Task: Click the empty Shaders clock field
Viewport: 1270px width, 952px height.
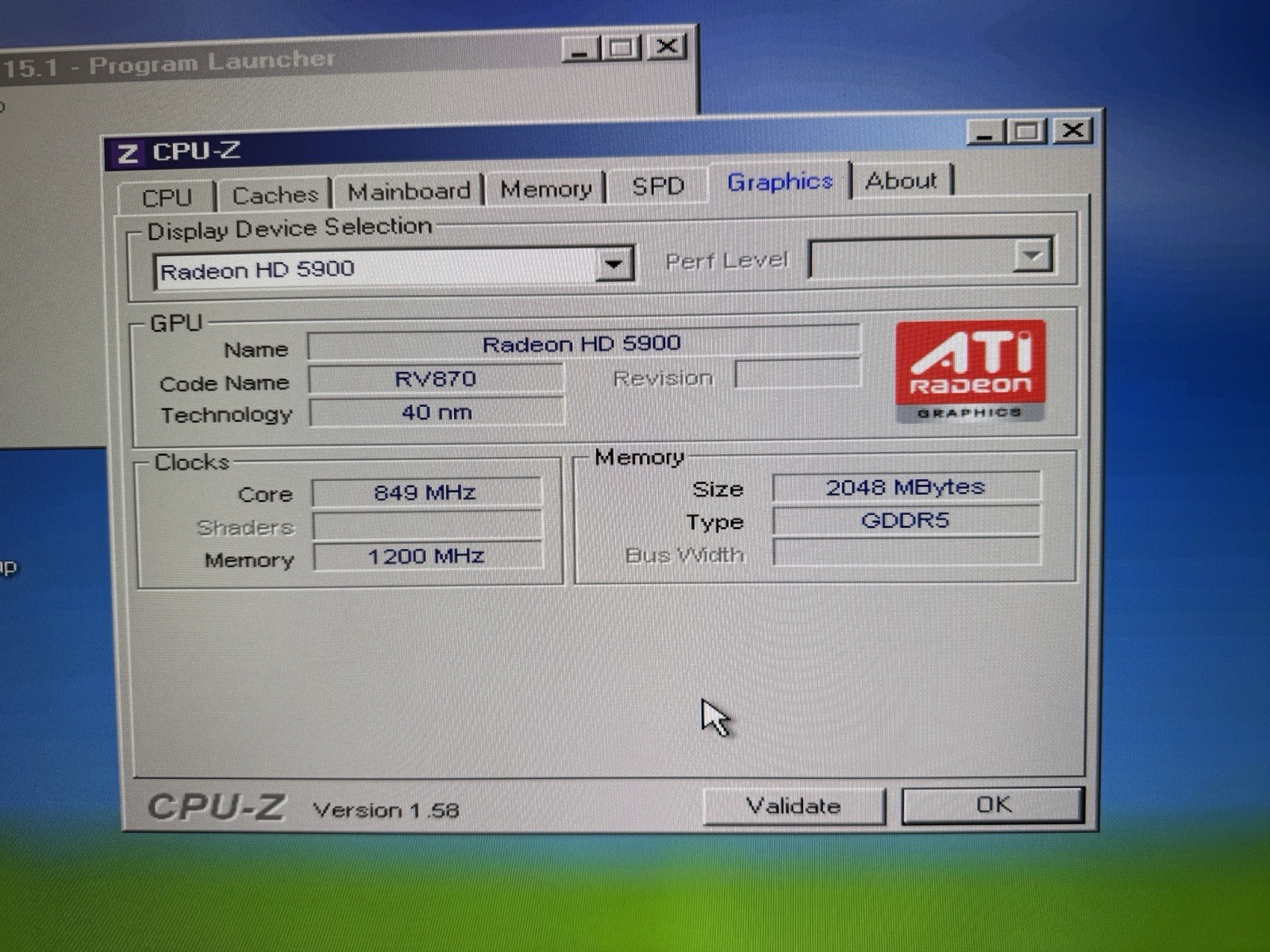Action: (427, 525)
